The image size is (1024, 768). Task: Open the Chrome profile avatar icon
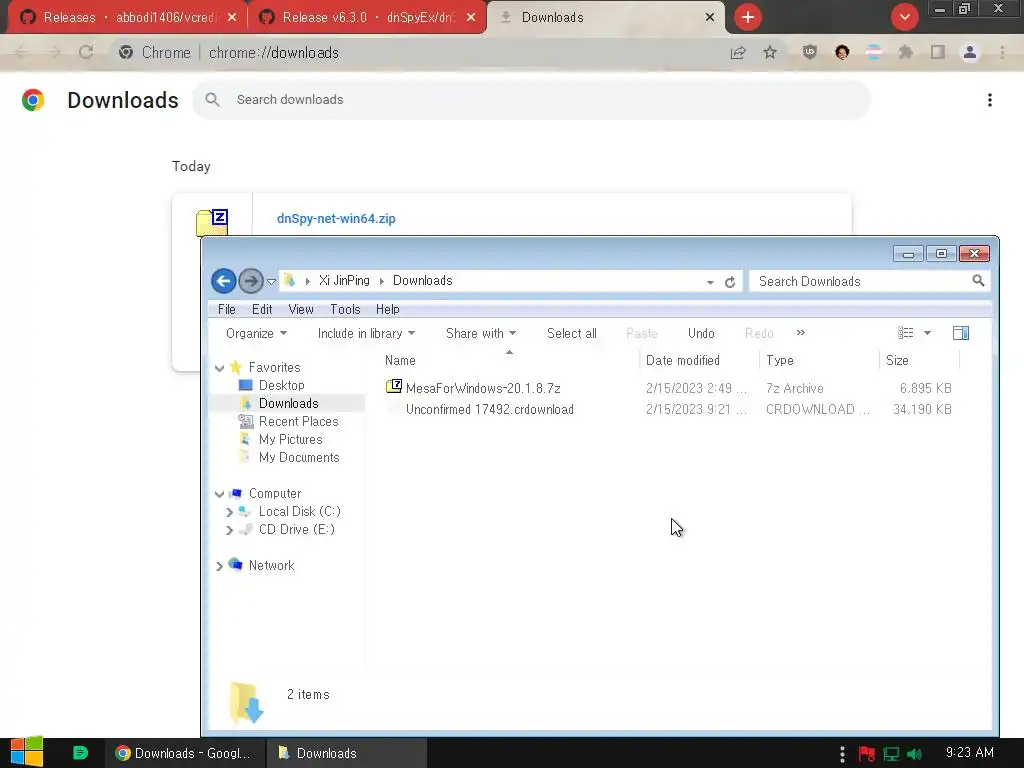point(970,53)
